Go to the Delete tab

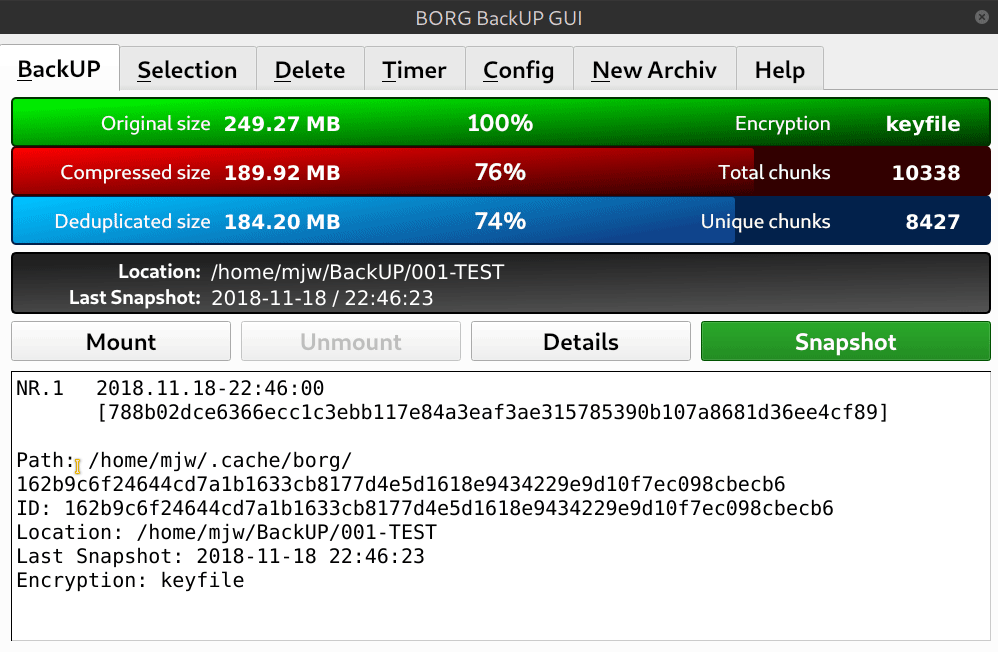tap(310, 69)
